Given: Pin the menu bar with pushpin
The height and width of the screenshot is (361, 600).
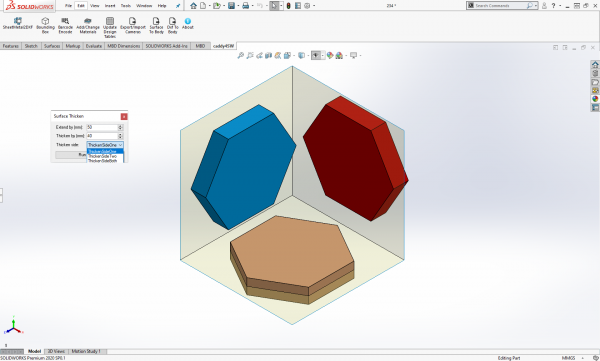Looking at the screenshot, I should click(178, 6).
